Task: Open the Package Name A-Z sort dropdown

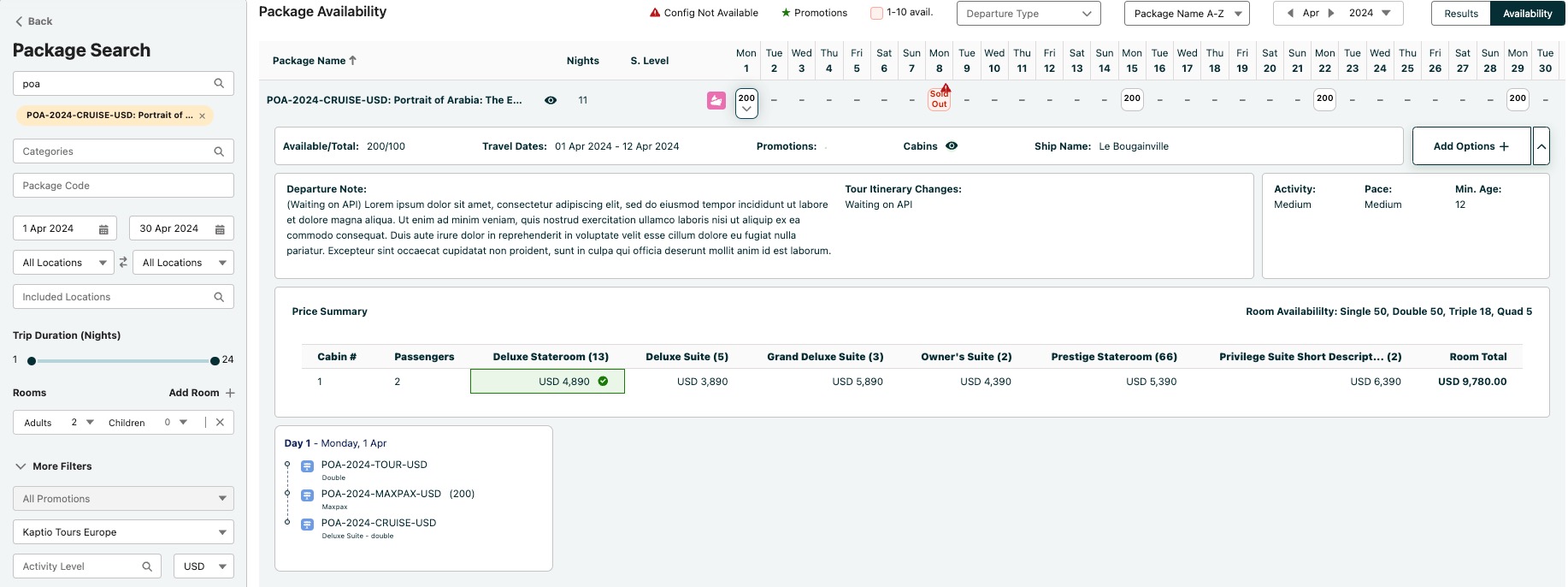Action: coord(1186,14)
